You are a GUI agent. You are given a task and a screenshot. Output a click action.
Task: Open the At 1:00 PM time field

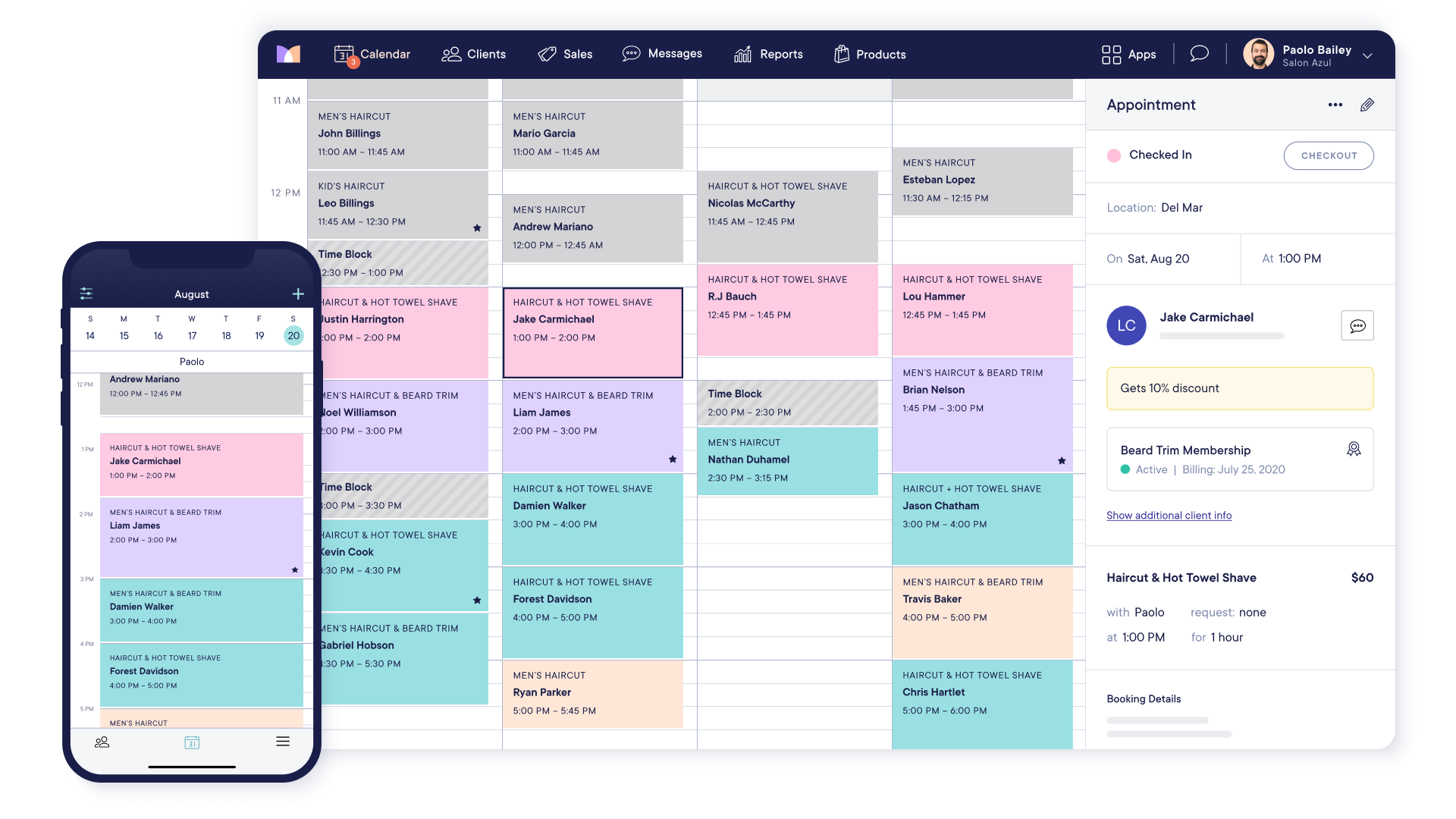[1298, 259]
